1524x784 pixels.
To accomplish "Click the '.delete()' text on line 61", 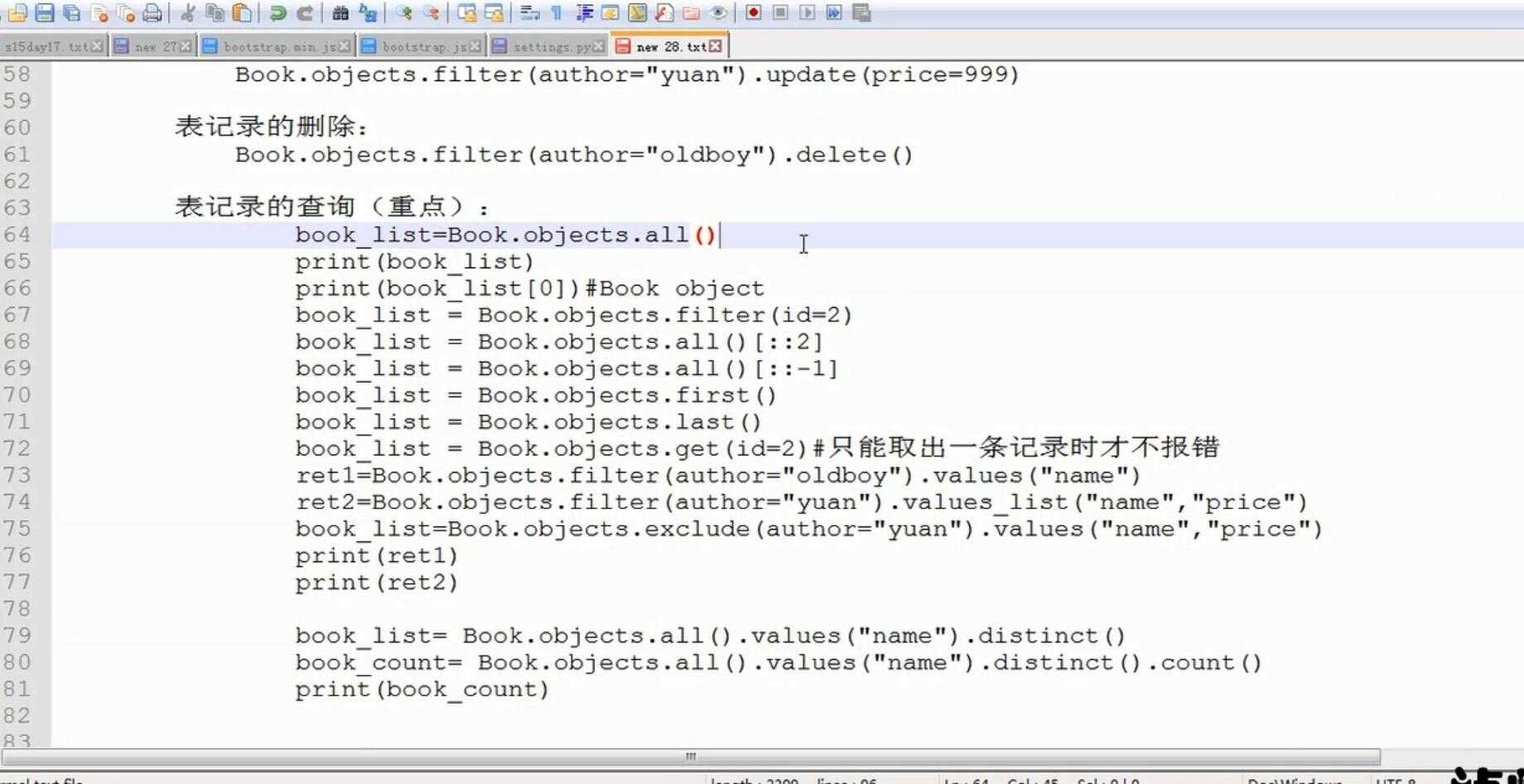I will [846, 155].
